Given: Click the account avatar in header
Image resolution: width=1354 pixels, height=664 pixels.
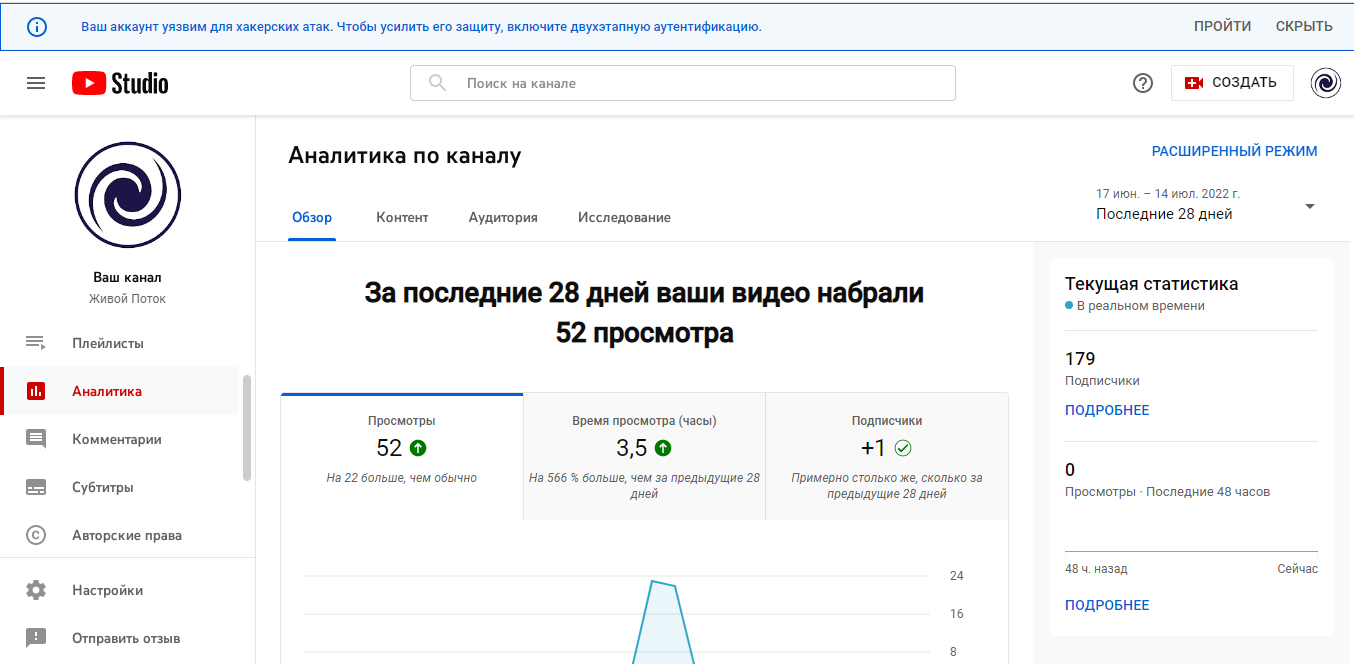Looking at the screenshot, I should 1326,83.
